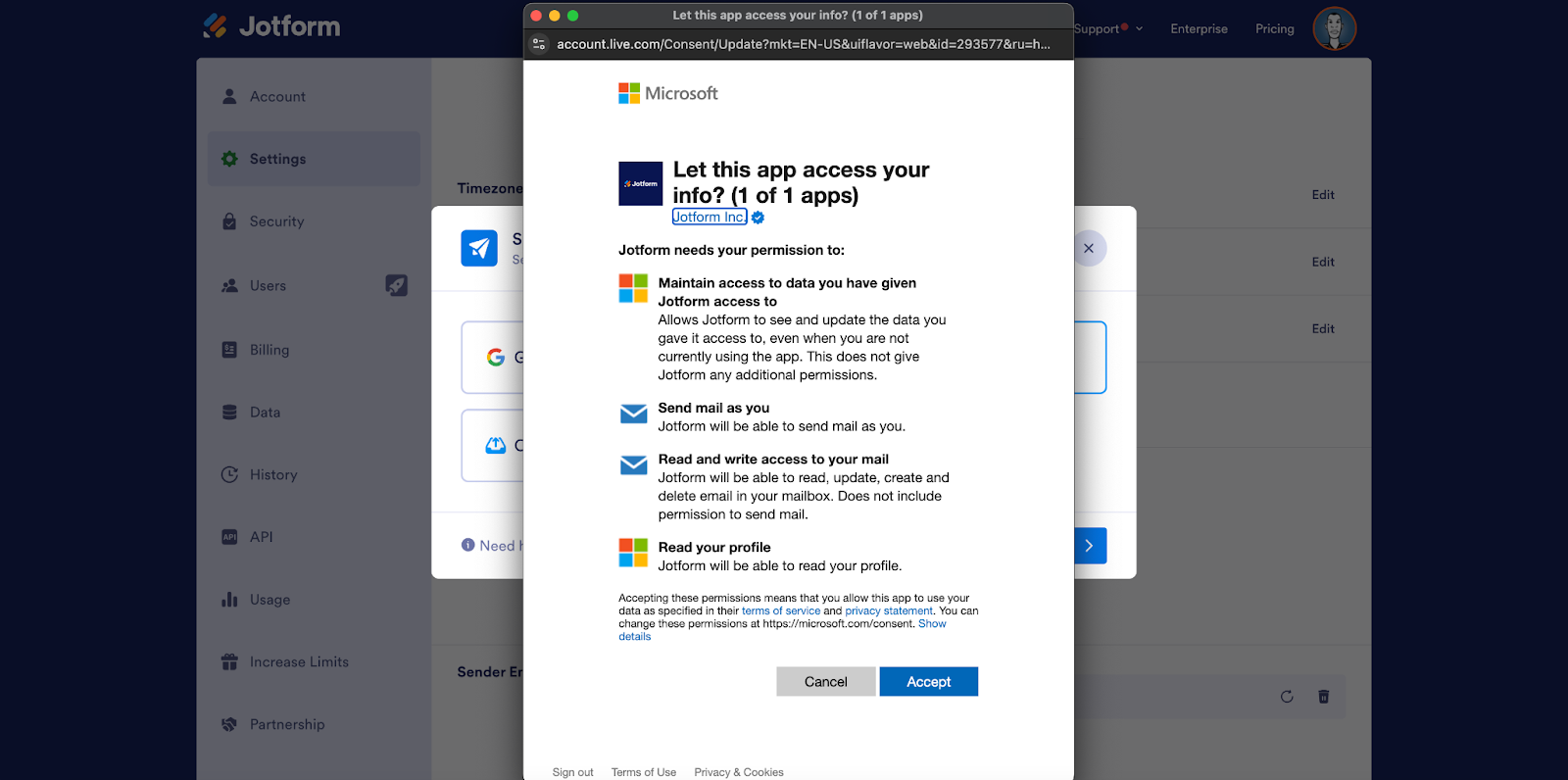
Task: Click the Accept button in Microsoft consent
Action: (x=929, y=682)
